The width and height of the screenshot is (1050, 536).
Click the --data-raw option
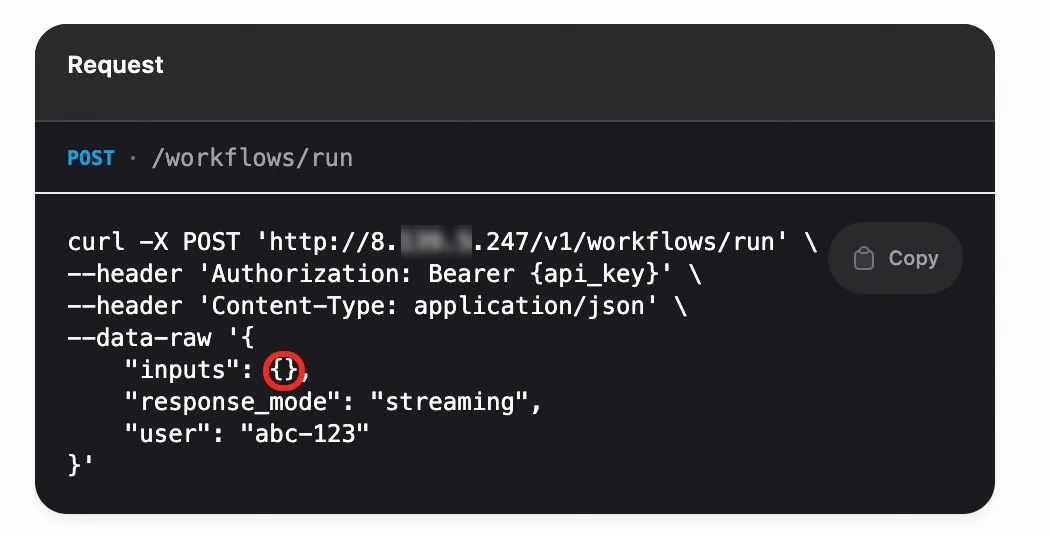point(125,338)
